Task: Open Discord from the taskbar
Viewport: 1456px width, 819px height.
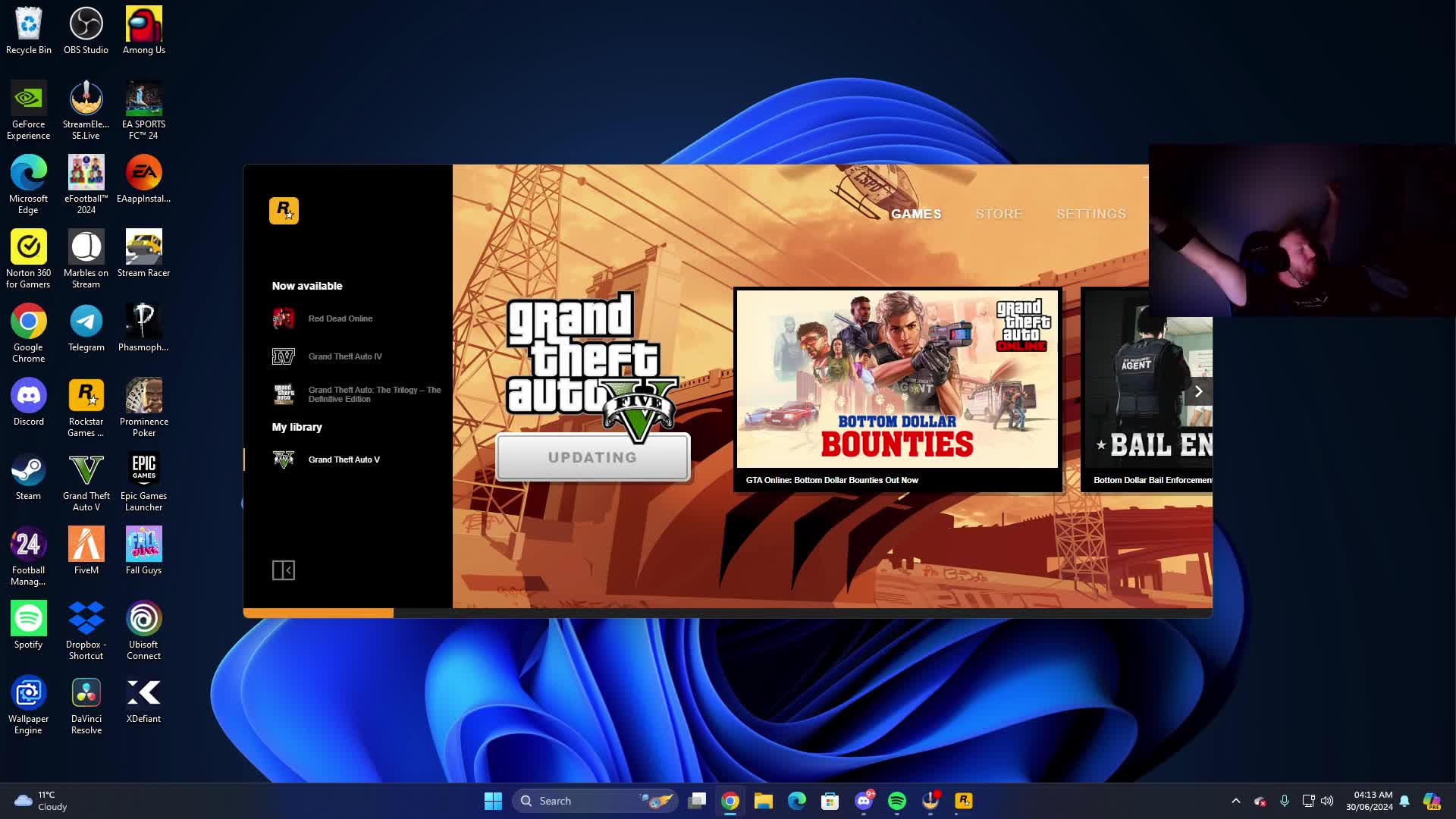Action: [x=864, y=801]
